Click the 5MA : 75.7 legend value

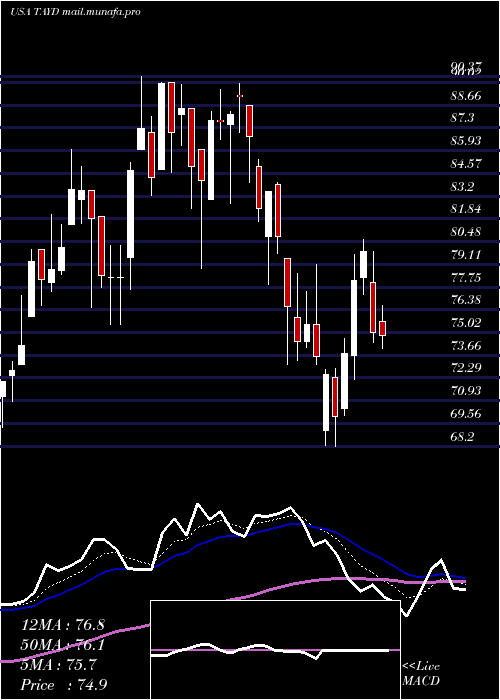[x=58, y=665]
